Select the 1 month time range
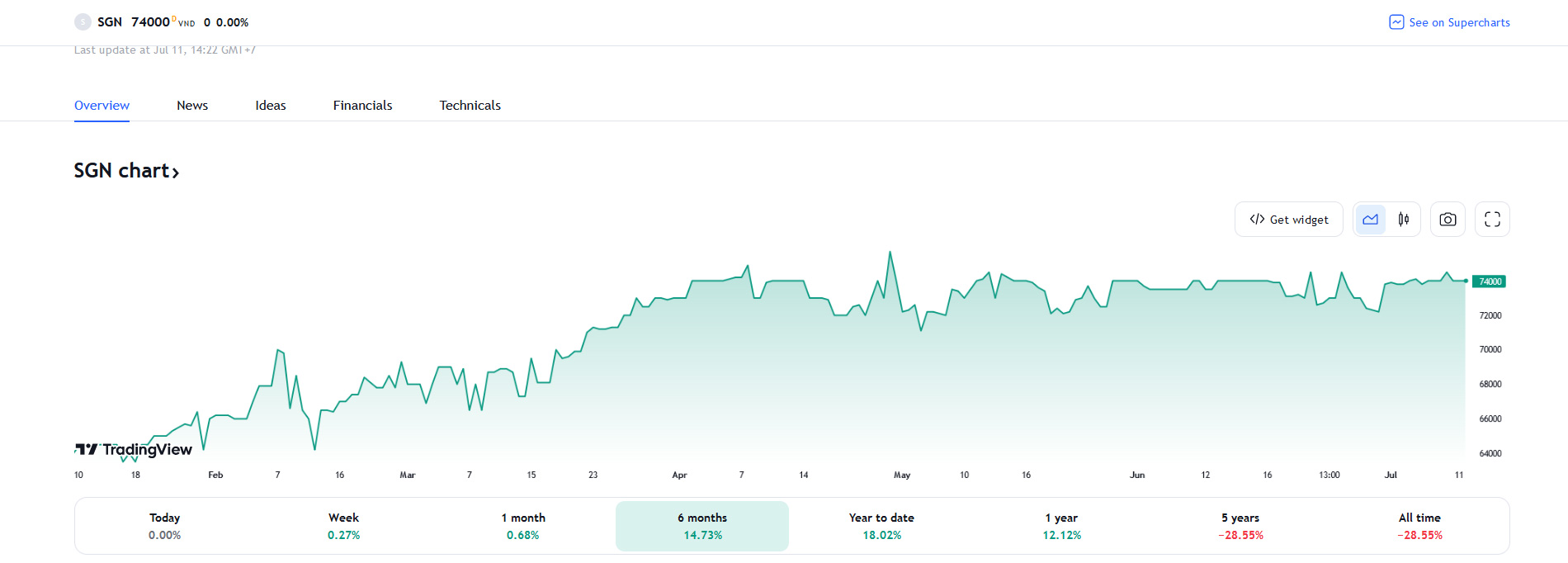 point(523,526)
